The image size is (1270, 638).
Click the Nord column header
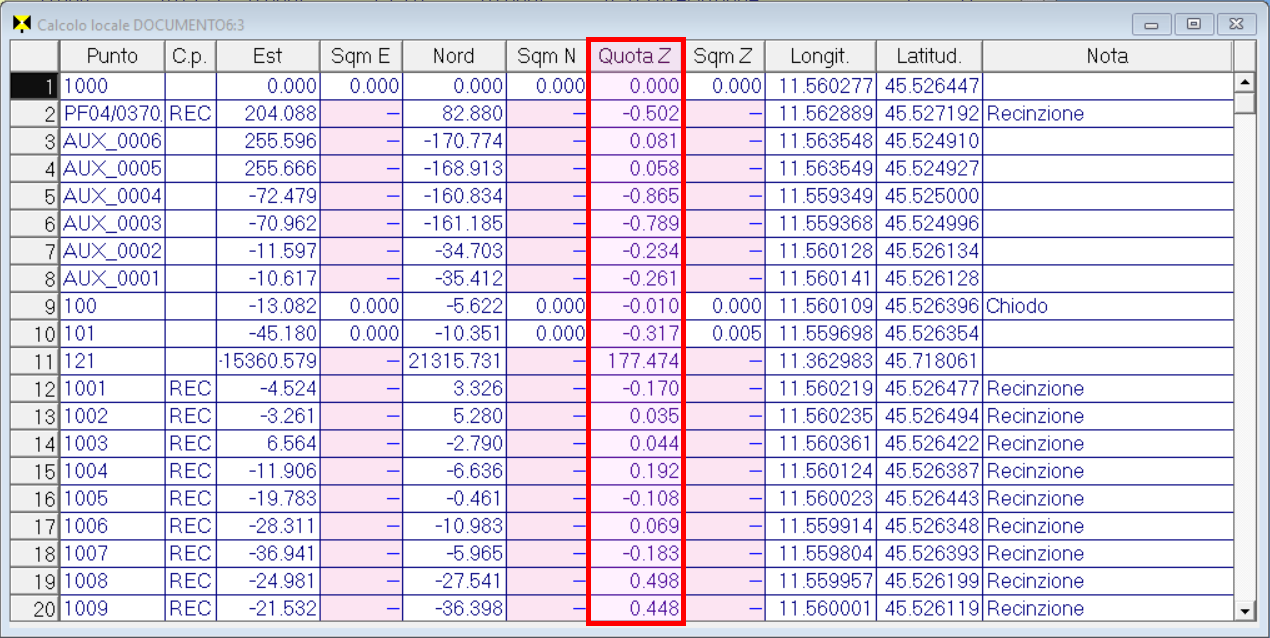click(453, 56)
